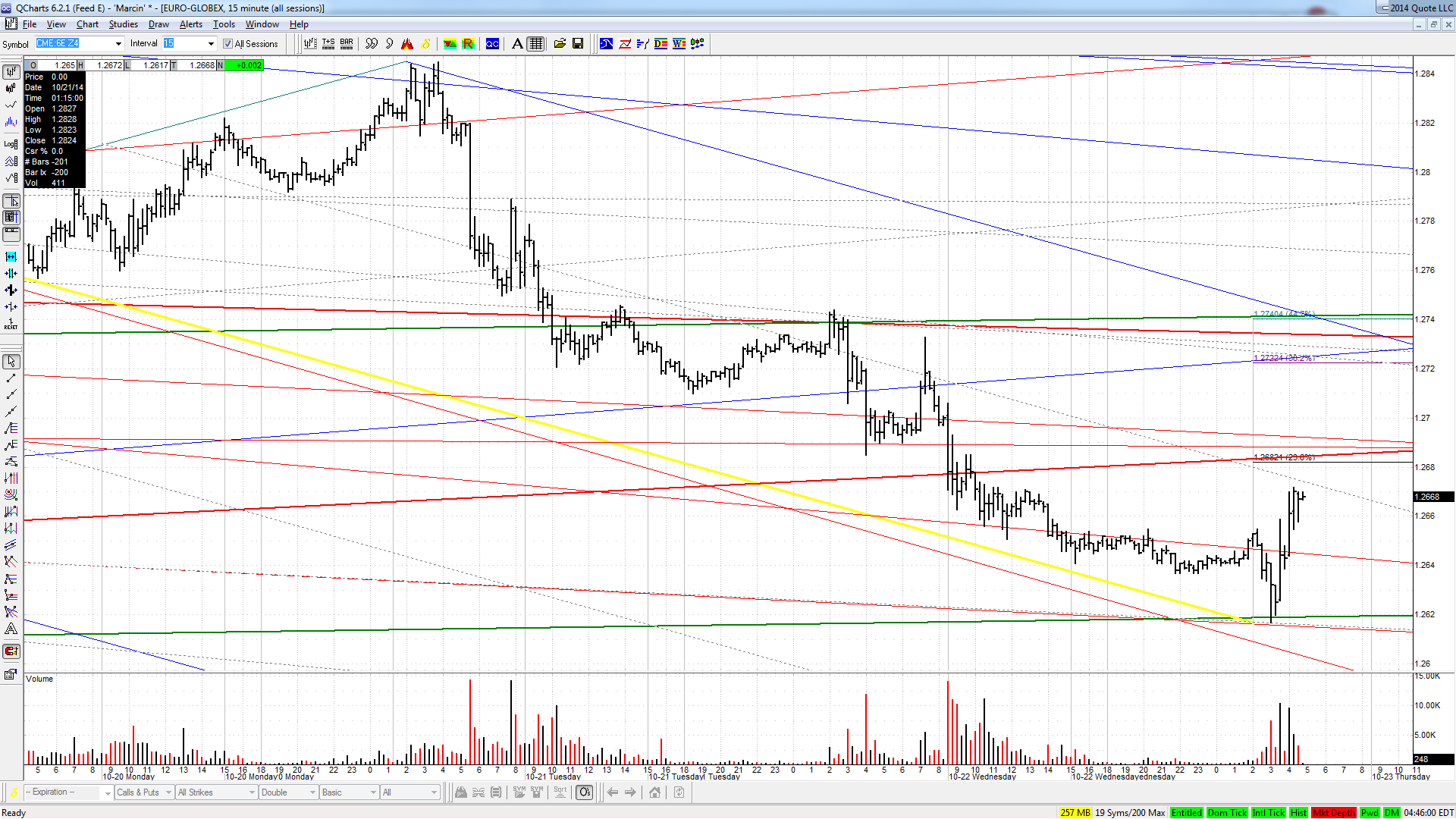Click the blue QC icon in toolbar
This screenshot has width=1456, height=819.
click(x=493, y=44)
